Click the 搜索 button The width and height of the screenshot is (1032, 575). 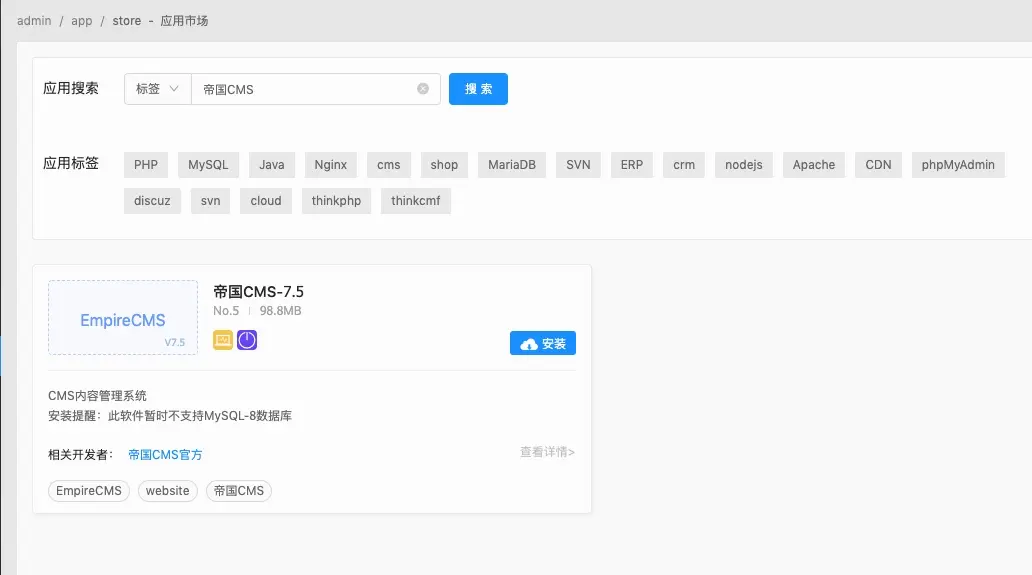point(478,89)
